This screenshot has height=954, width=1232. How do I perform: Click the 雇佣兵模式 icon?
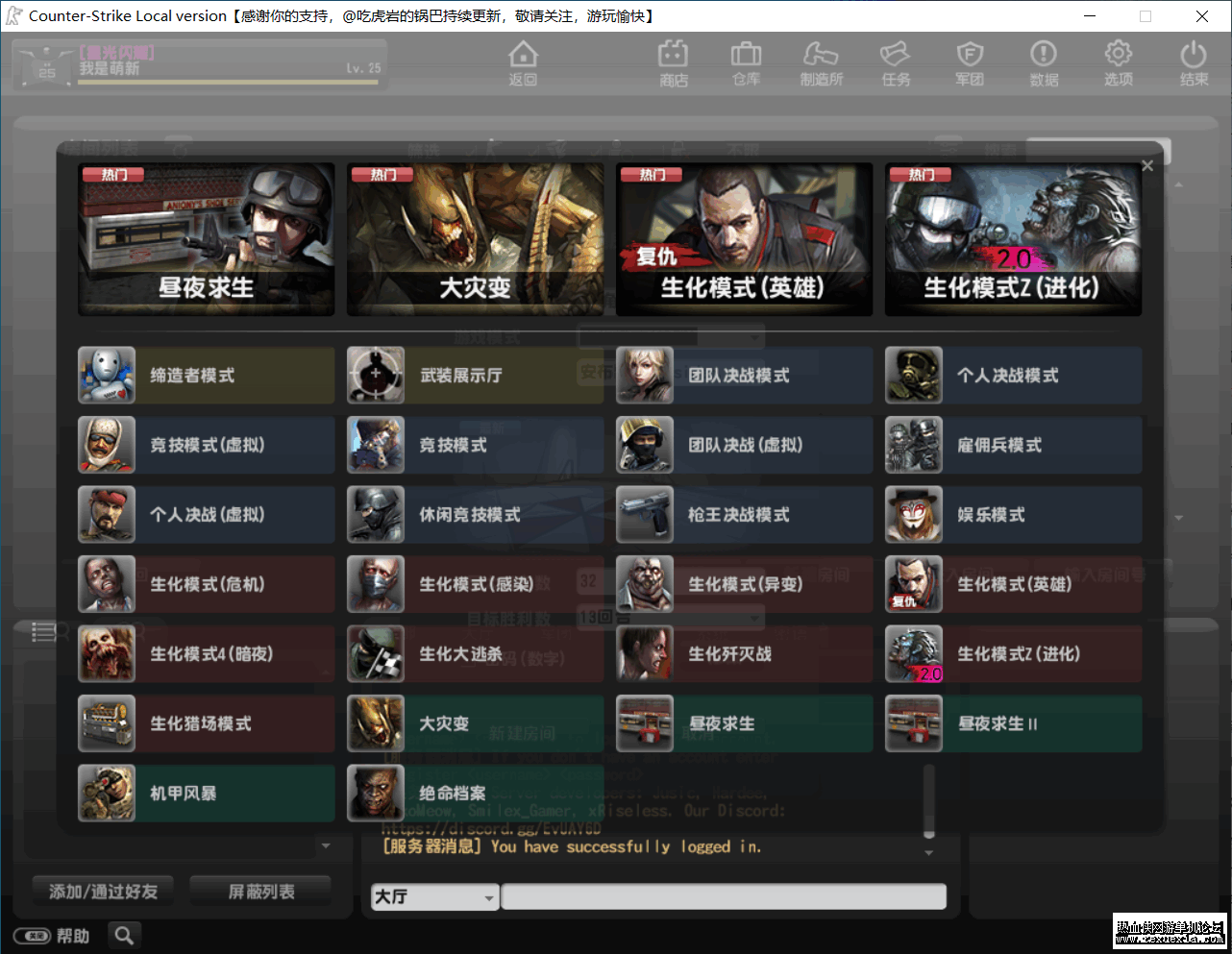click(914, 445)
